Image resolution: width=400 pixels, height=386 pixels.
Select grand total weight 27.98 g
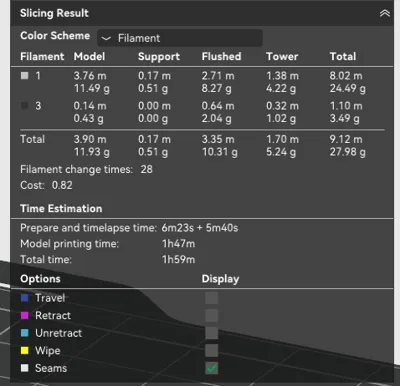tap(348, 152)
